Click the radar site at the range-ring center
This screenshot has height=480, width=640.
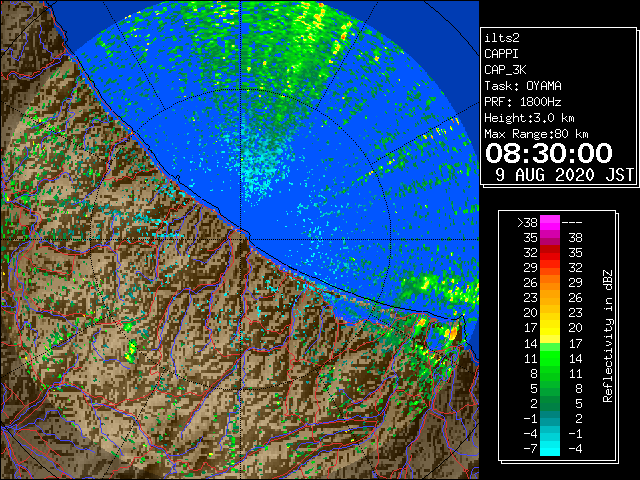(x=241, y=240)
